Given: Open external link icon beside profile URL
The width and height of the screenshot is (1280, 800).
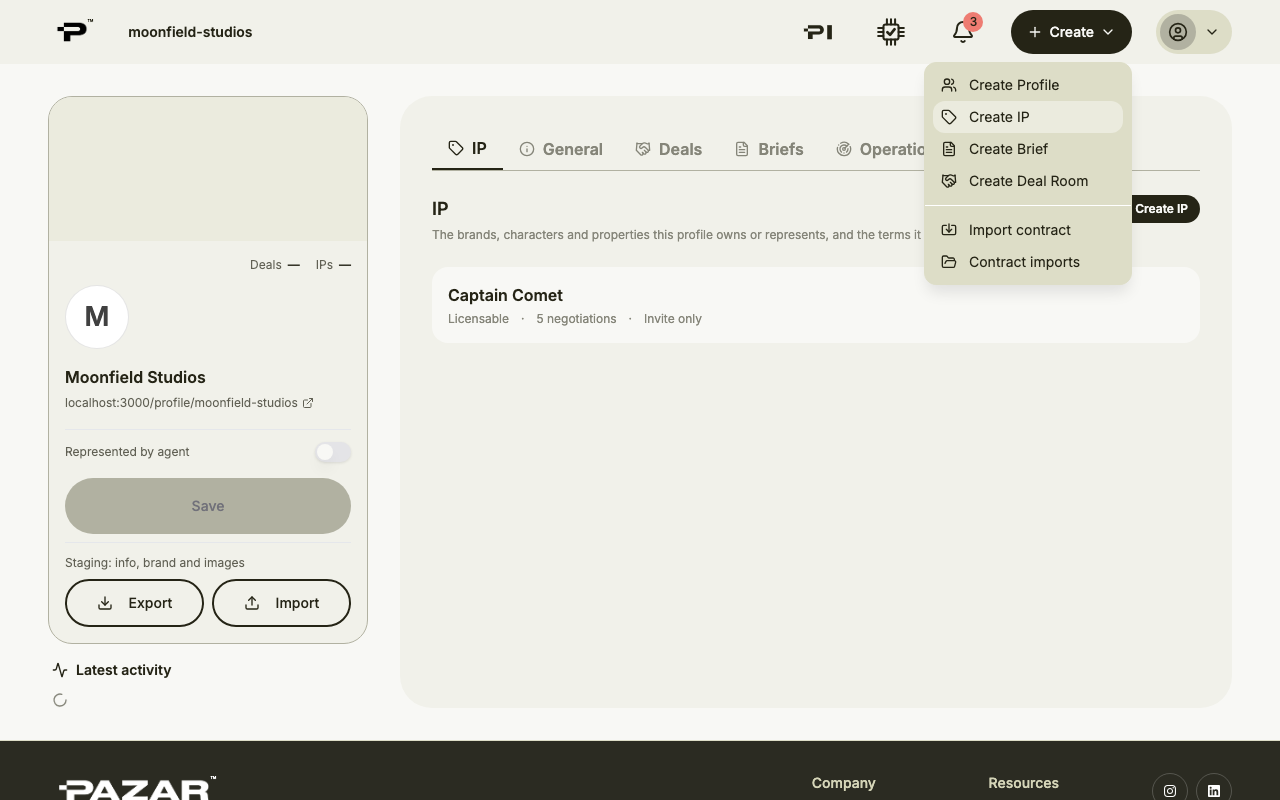Looking at the screenshot, I should point(308,403).
